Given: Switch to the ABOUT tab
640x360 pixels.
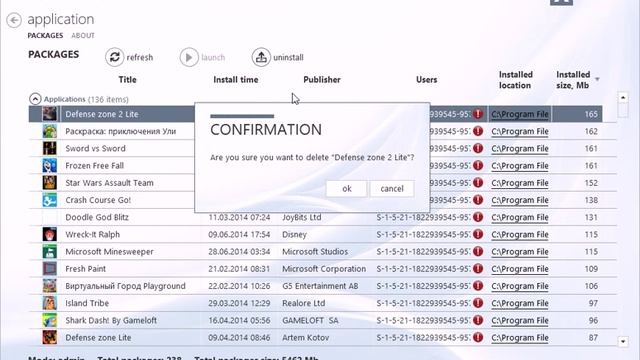Looking at the screenshot, I should coord(83,36).
